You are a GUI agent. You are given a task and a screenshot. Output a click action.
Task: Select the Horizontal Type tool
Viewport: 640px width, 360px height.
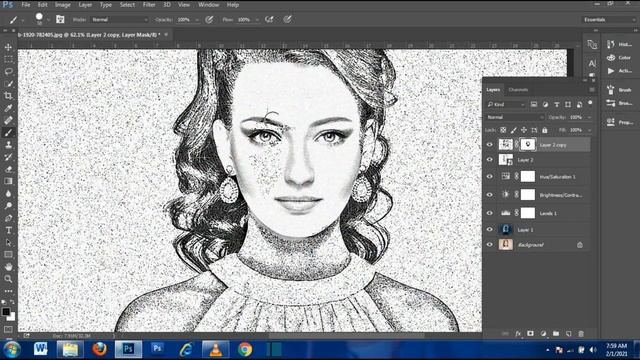pyautogui.click(x=8, y=230)
